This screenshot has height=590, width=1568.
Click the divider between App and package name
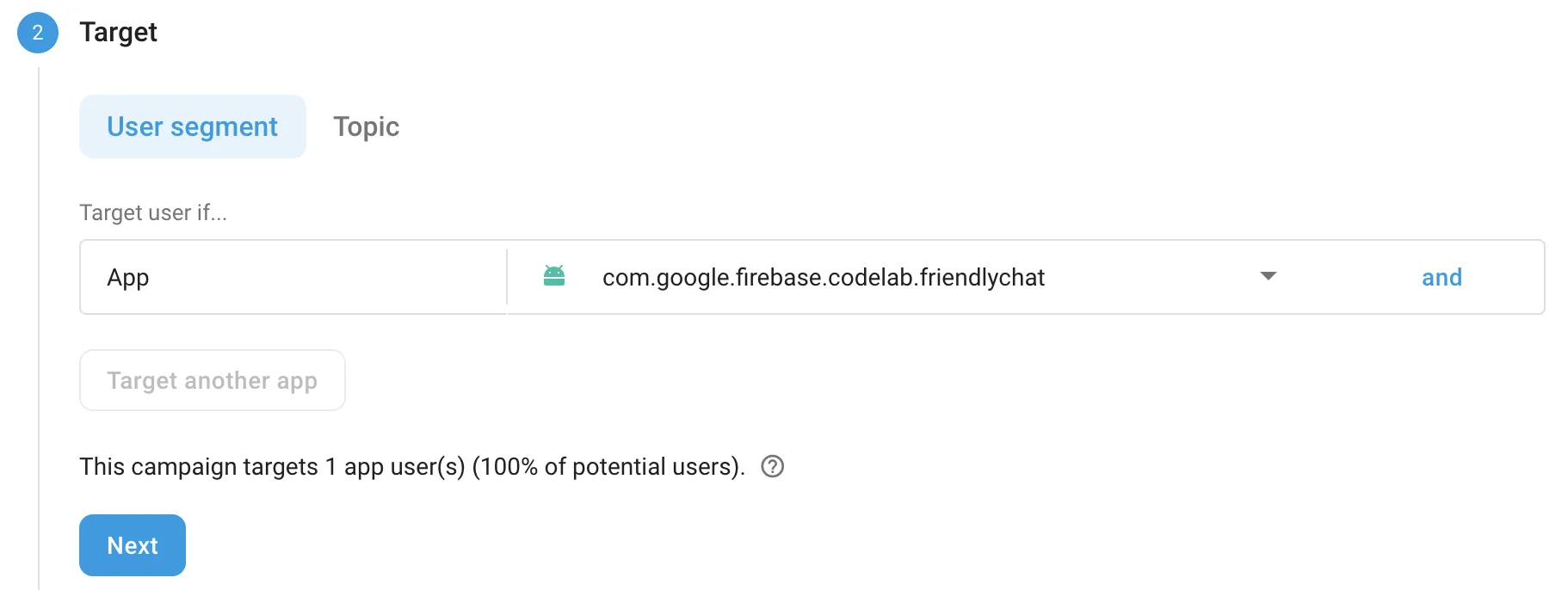point(507,277)
